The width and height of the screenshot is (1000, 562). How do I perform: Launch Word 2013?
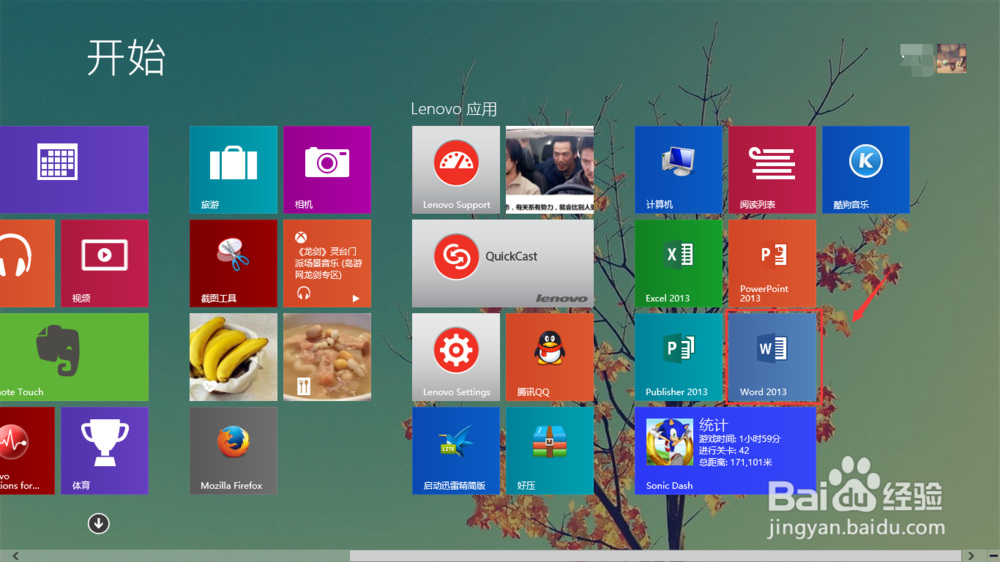pos(772,357)
